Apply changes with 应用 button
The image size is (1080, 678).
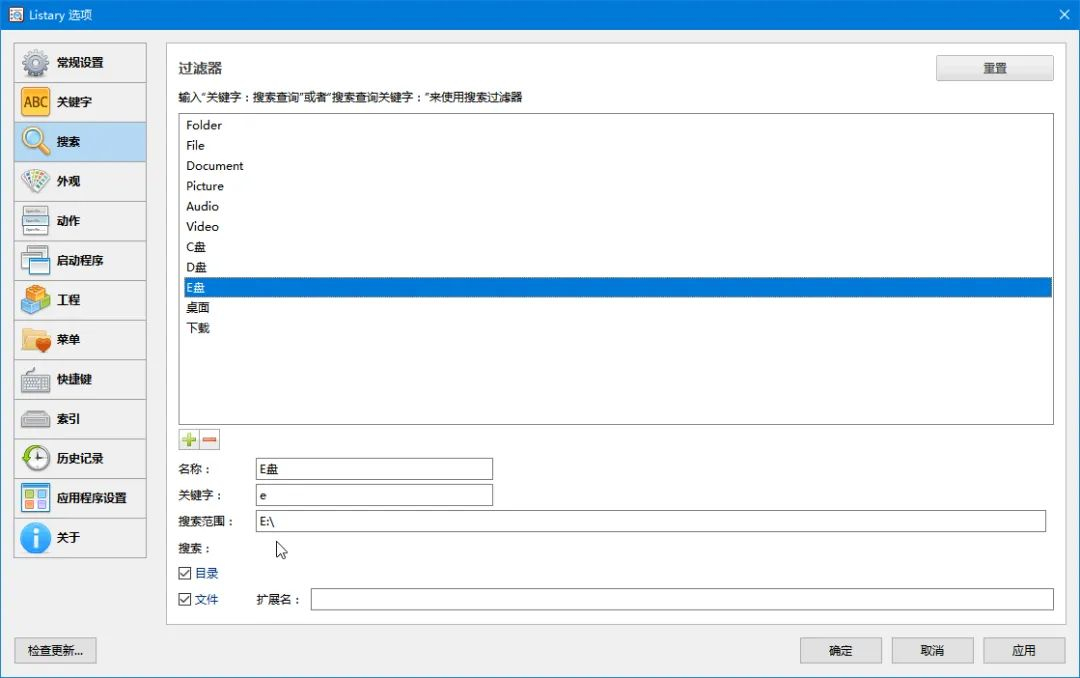click(1024, 650)
